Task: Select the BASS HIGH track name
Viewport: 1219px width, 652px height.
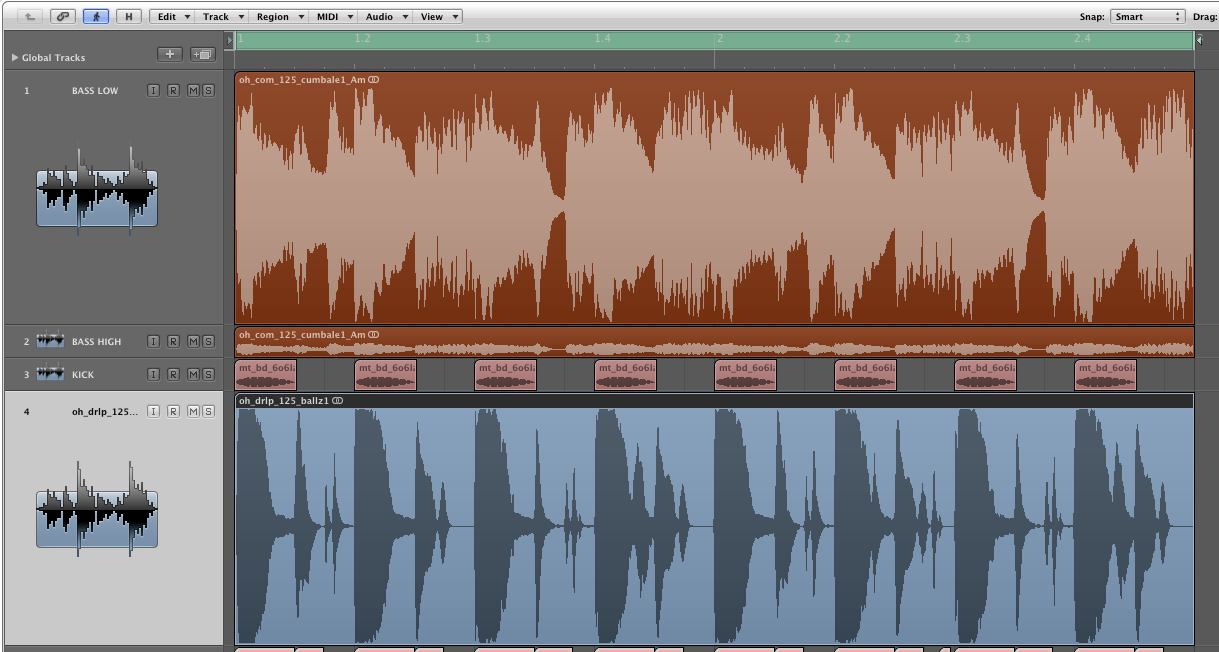Action: tap(96, 342)
